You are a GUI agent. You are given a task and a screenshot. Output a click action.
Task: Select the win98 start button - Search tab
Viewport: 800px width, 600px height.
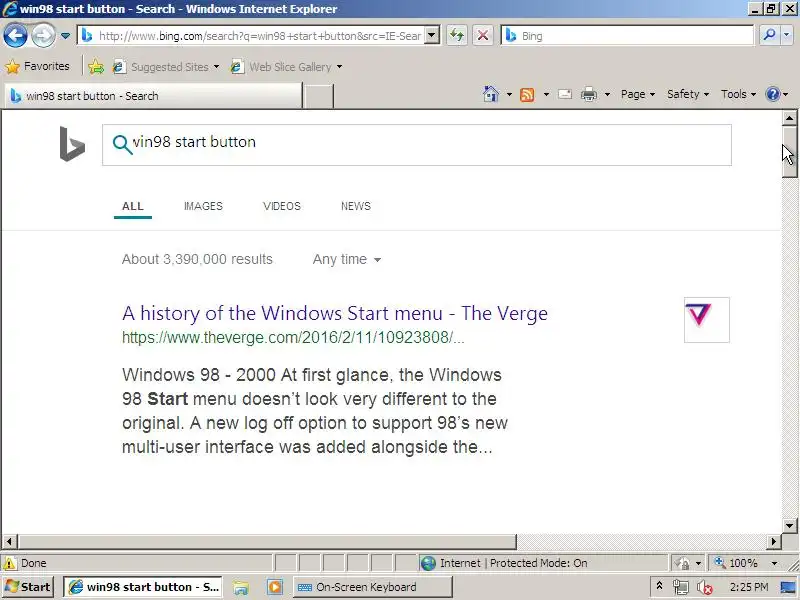153,96
